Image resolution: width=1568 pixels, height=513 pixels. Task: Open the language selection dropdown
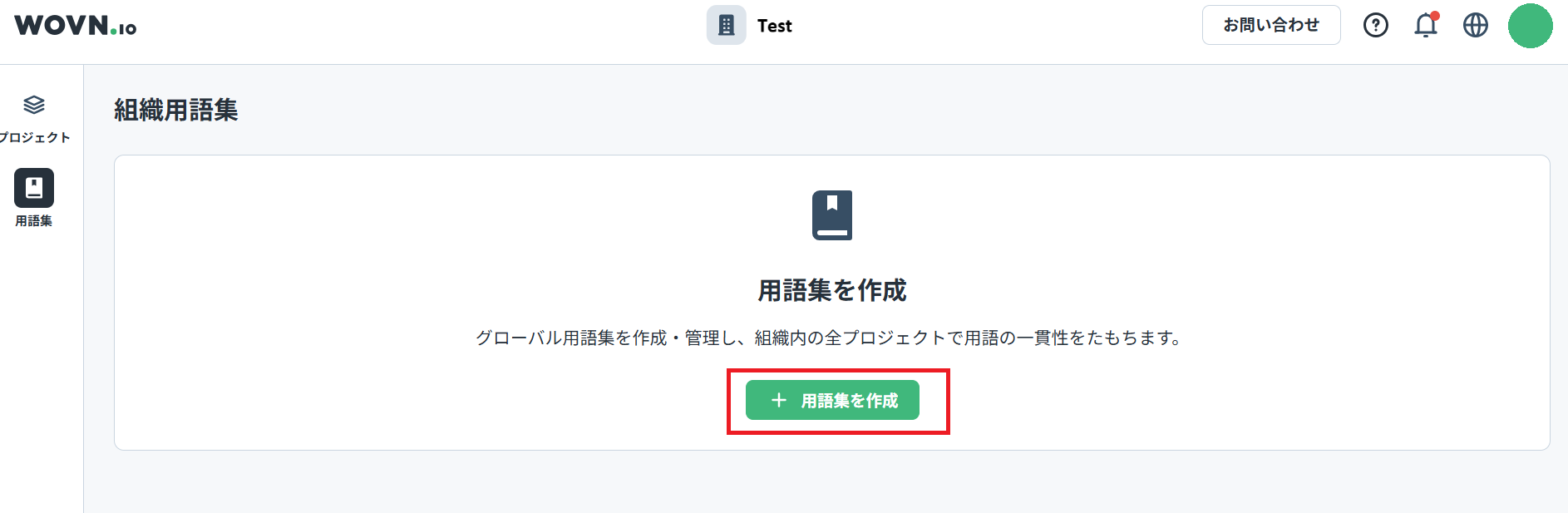click(1476, 25)
